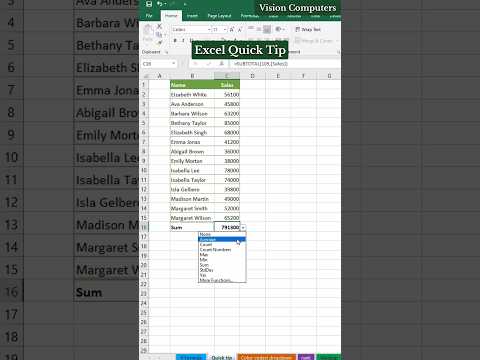Click the Undo arrow icon
The height and width of the screenshot is (360, 480).
point(160,4)
